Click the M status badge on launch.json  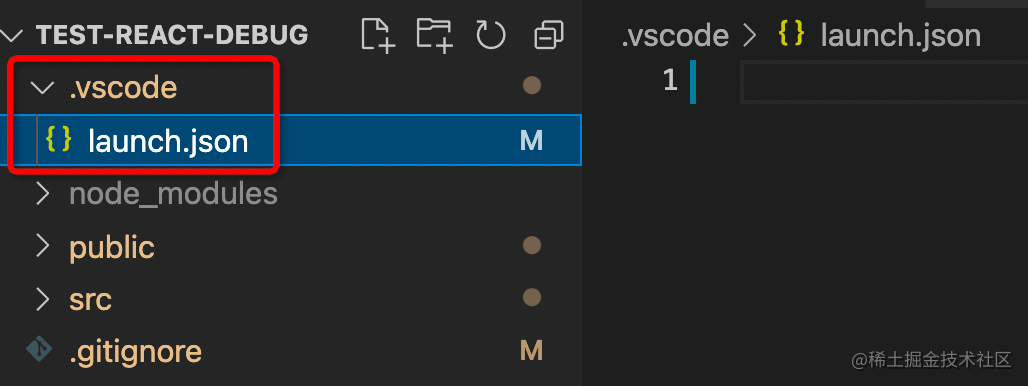click(x=531, y=140)
